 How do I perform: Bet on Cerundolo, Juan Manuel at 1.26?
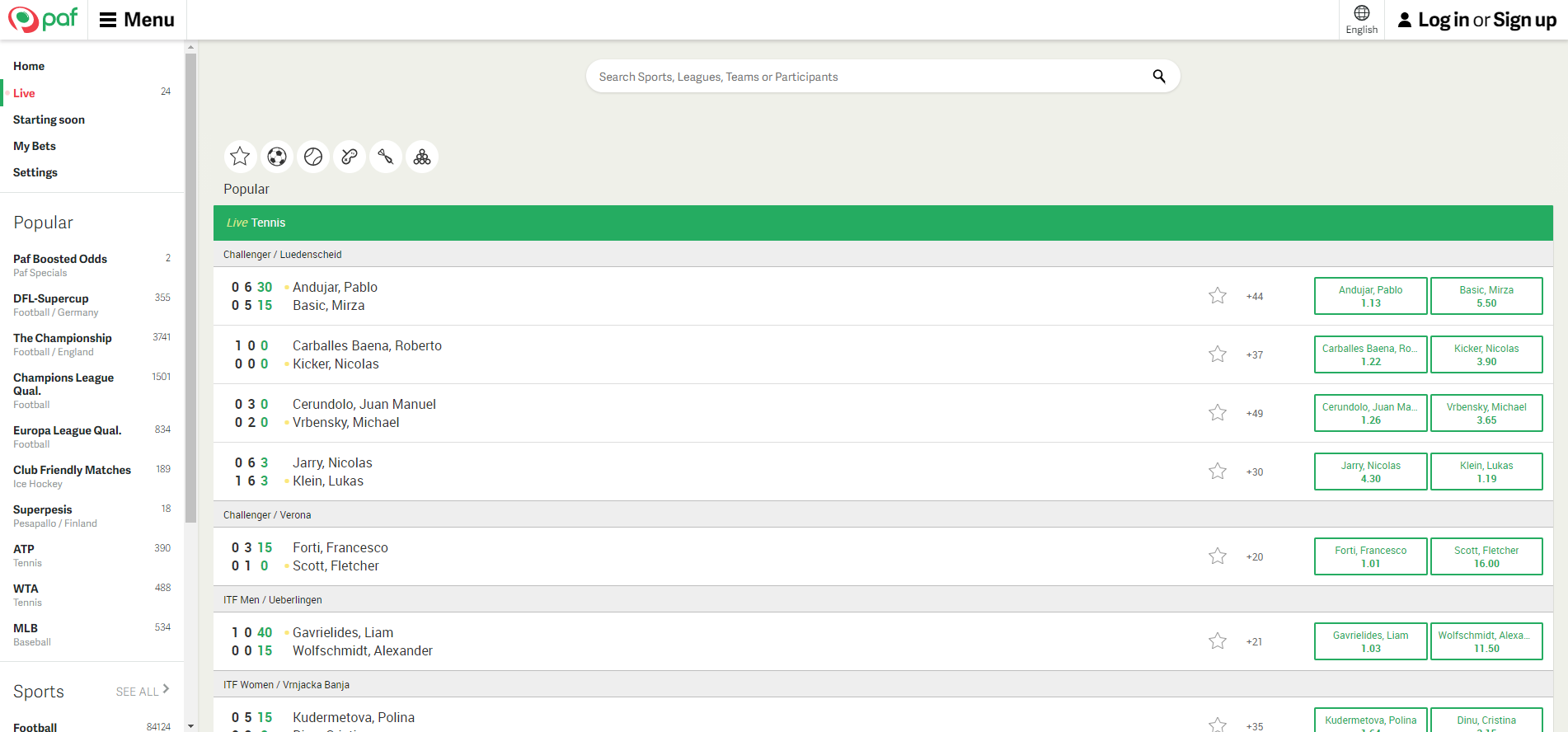pyautogui.click(x=1370, y=413)
